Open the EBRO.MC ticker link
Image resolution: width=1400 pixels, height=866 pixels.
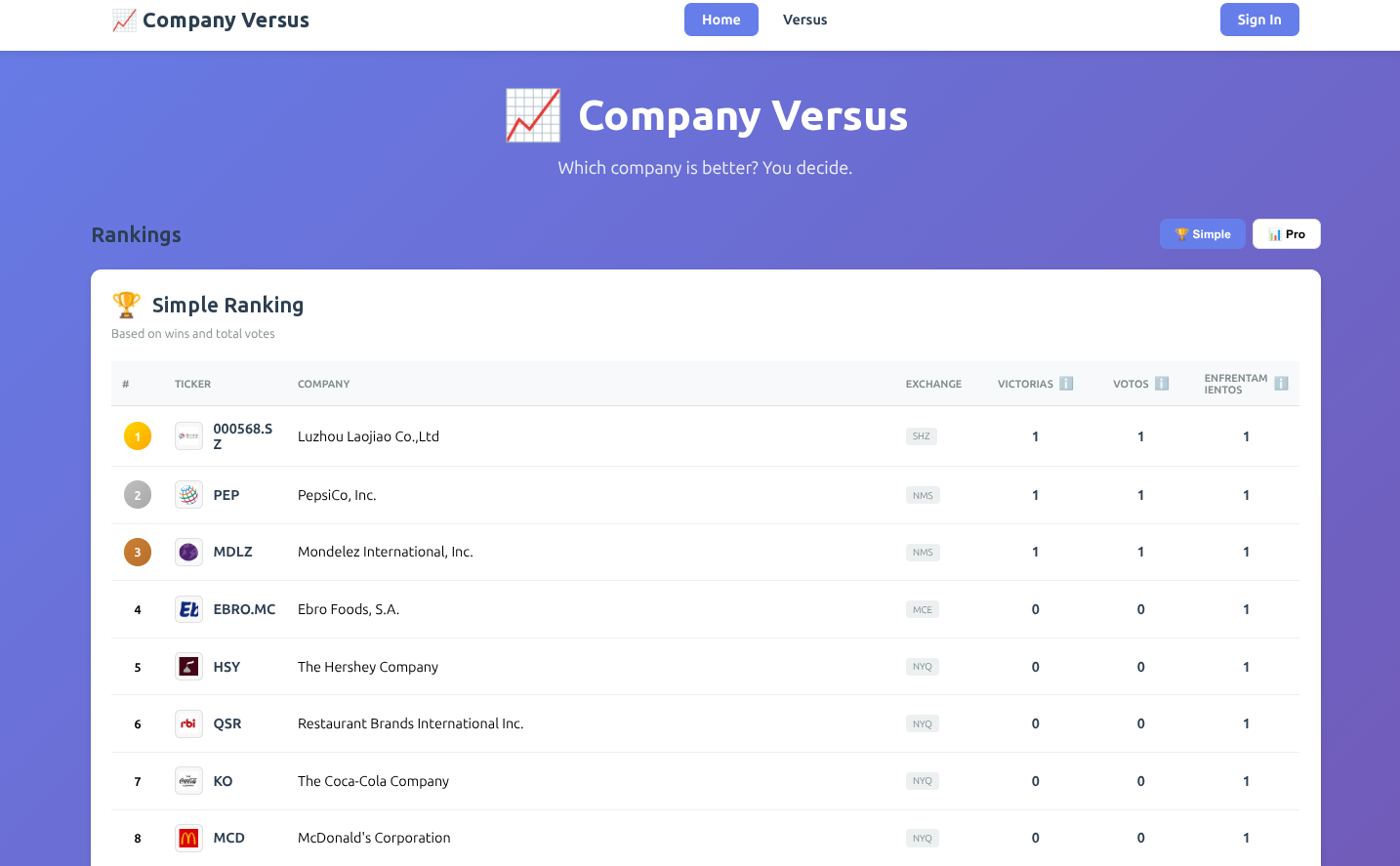tap(244, 608)
